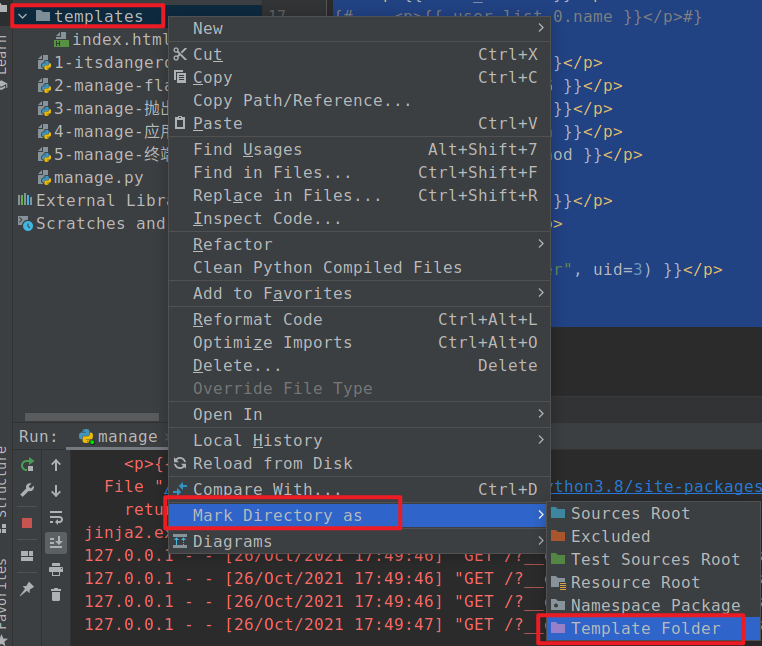Open the site-packages file link
762x646 pixels.
pos(656,487)
